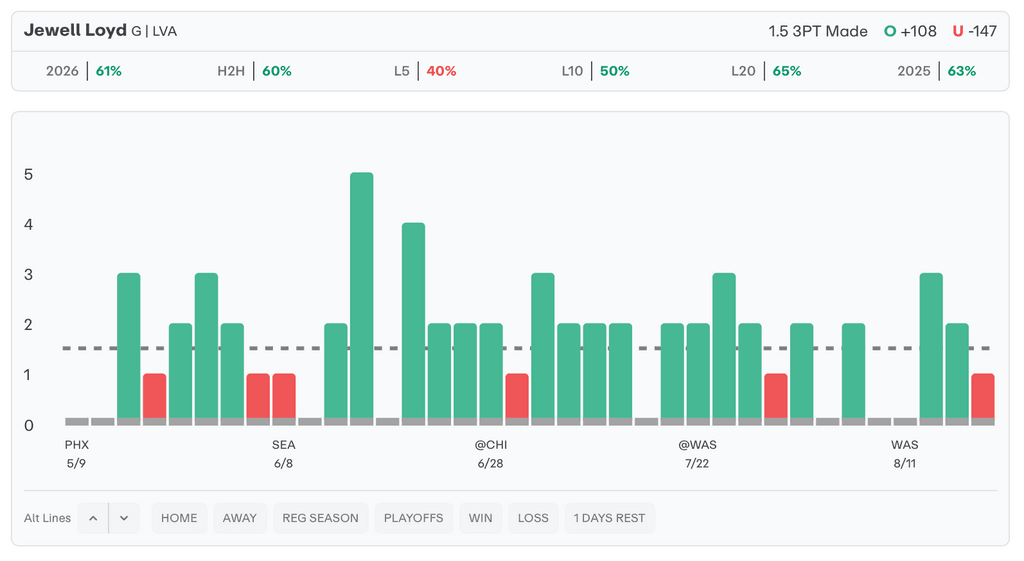Click the SEA 6/8 axis label
1024x561 pixels.
coord(283,454)
